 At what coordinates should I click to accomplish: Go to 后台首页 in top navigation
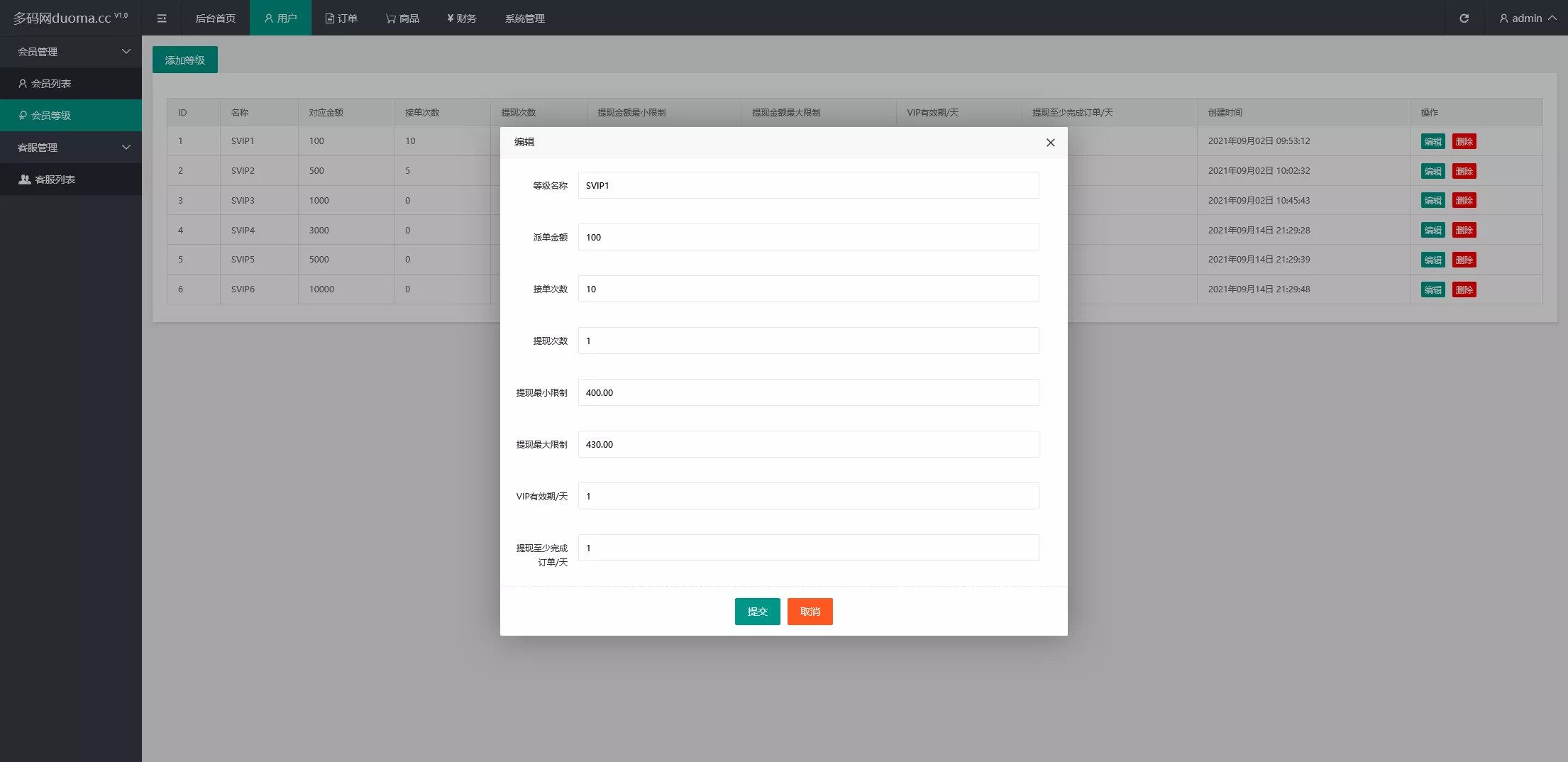[215, 18]
